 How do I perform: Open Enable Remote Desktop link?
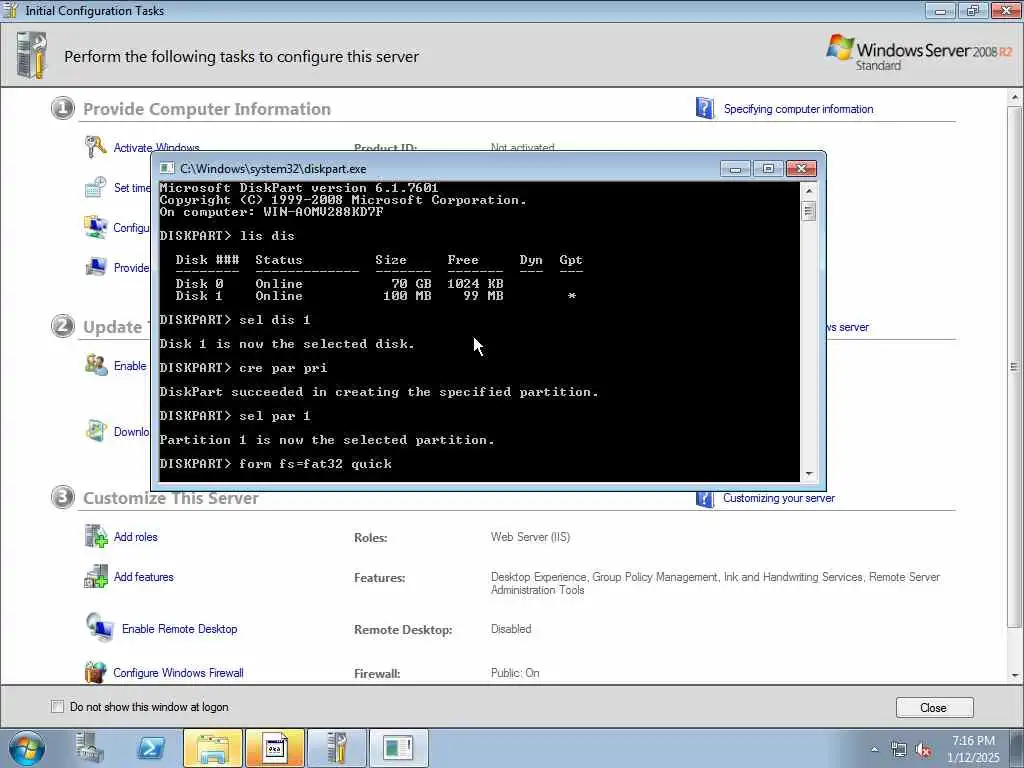(179, 629)
